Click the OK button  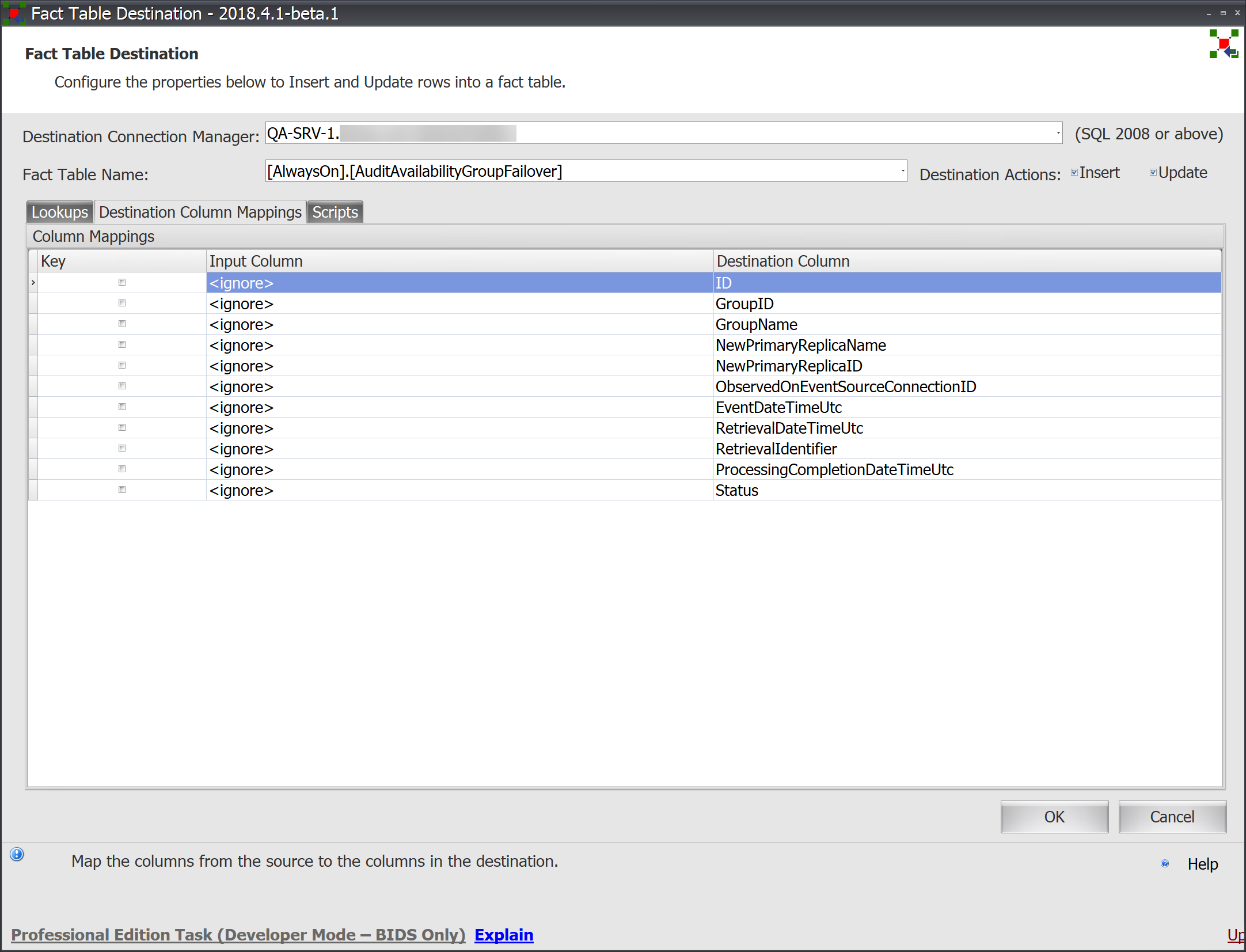(1054, 817)
